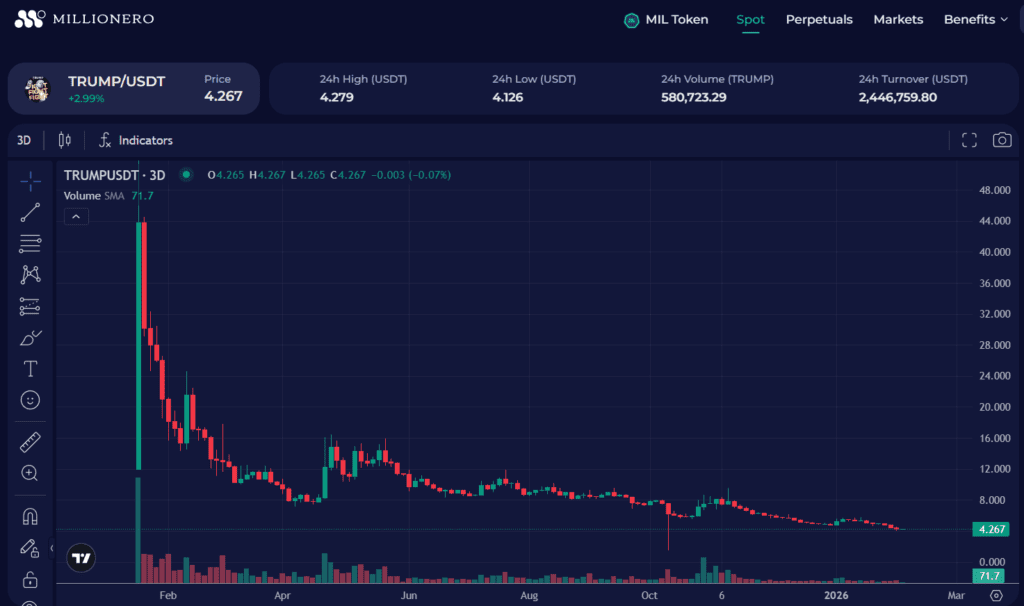Pick the ruler measure tool
1024x606 pixels.
(x=30, y=441)
